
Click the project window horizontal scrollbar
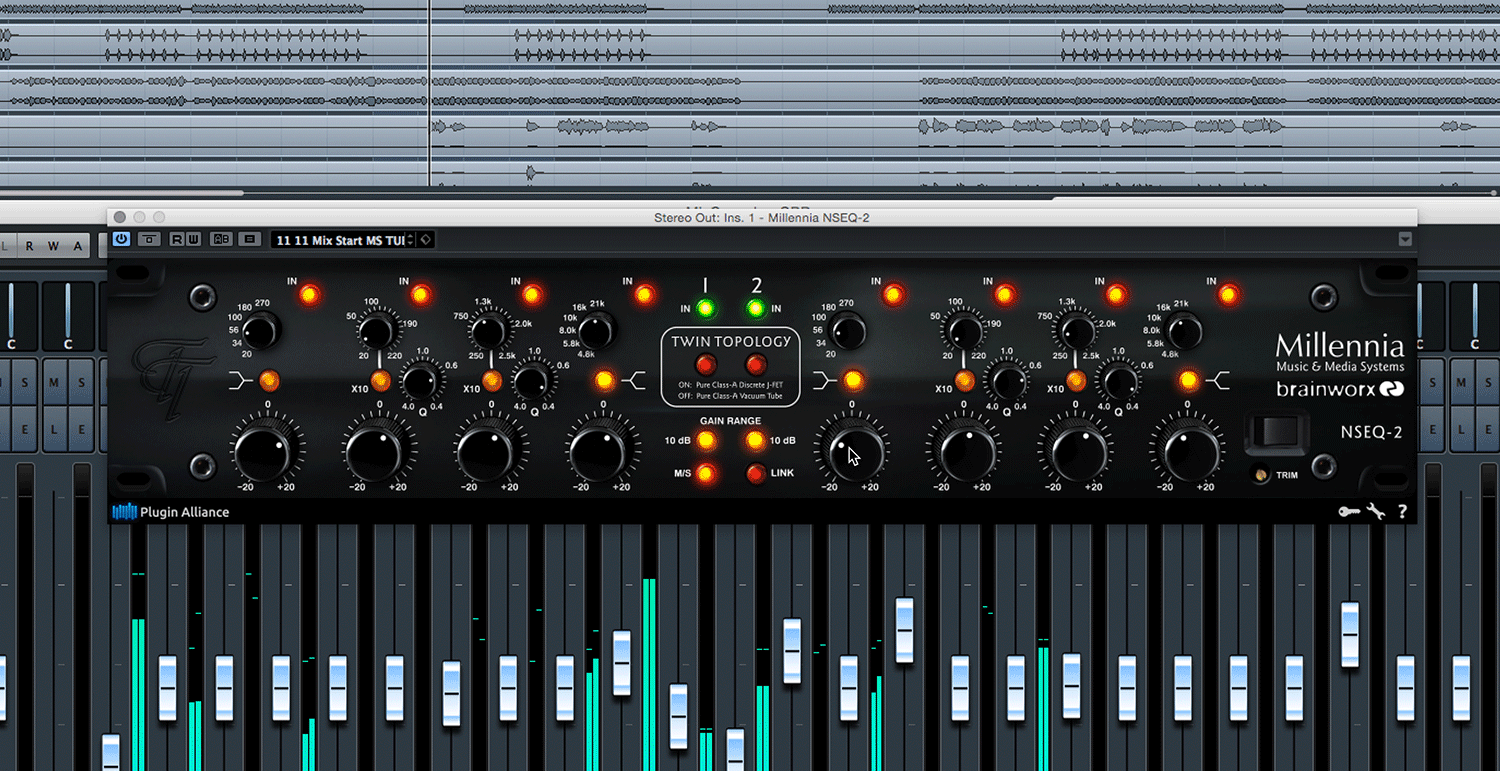(x=122, y=193)
